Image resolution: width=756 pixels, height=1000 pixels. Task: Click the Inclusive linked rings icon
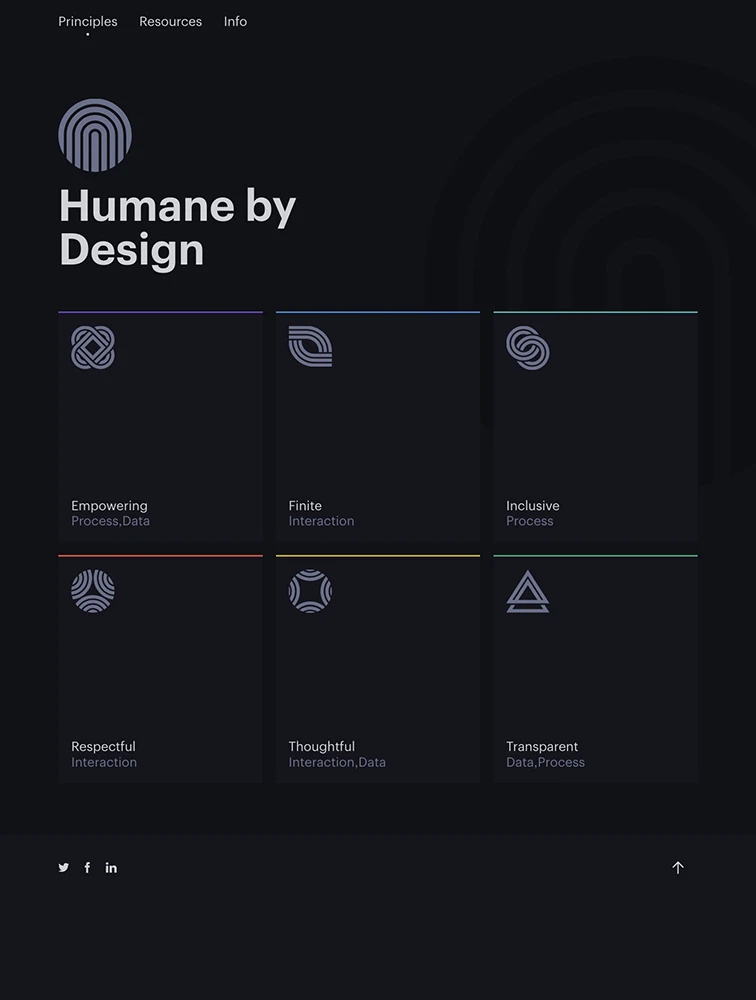(528, 348)
